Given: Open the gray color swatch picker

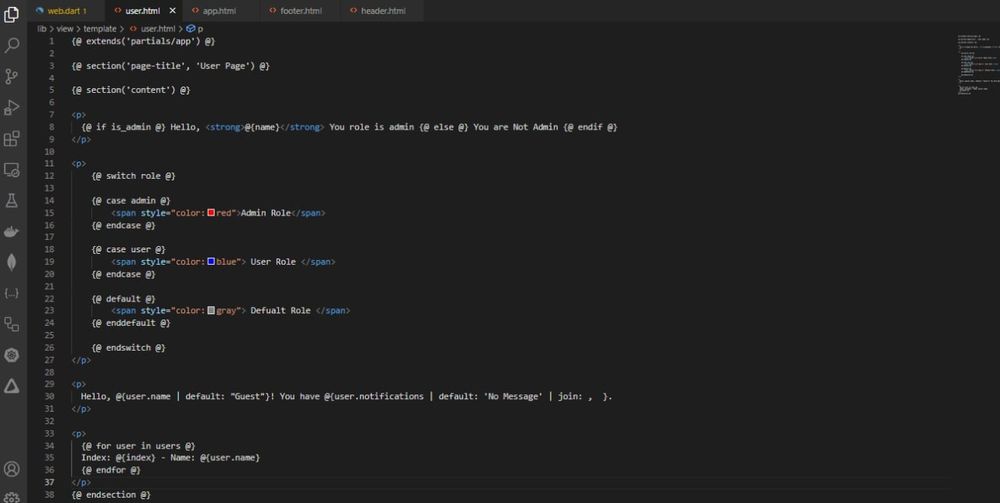Looking at the screenshot, I should 211,310.
